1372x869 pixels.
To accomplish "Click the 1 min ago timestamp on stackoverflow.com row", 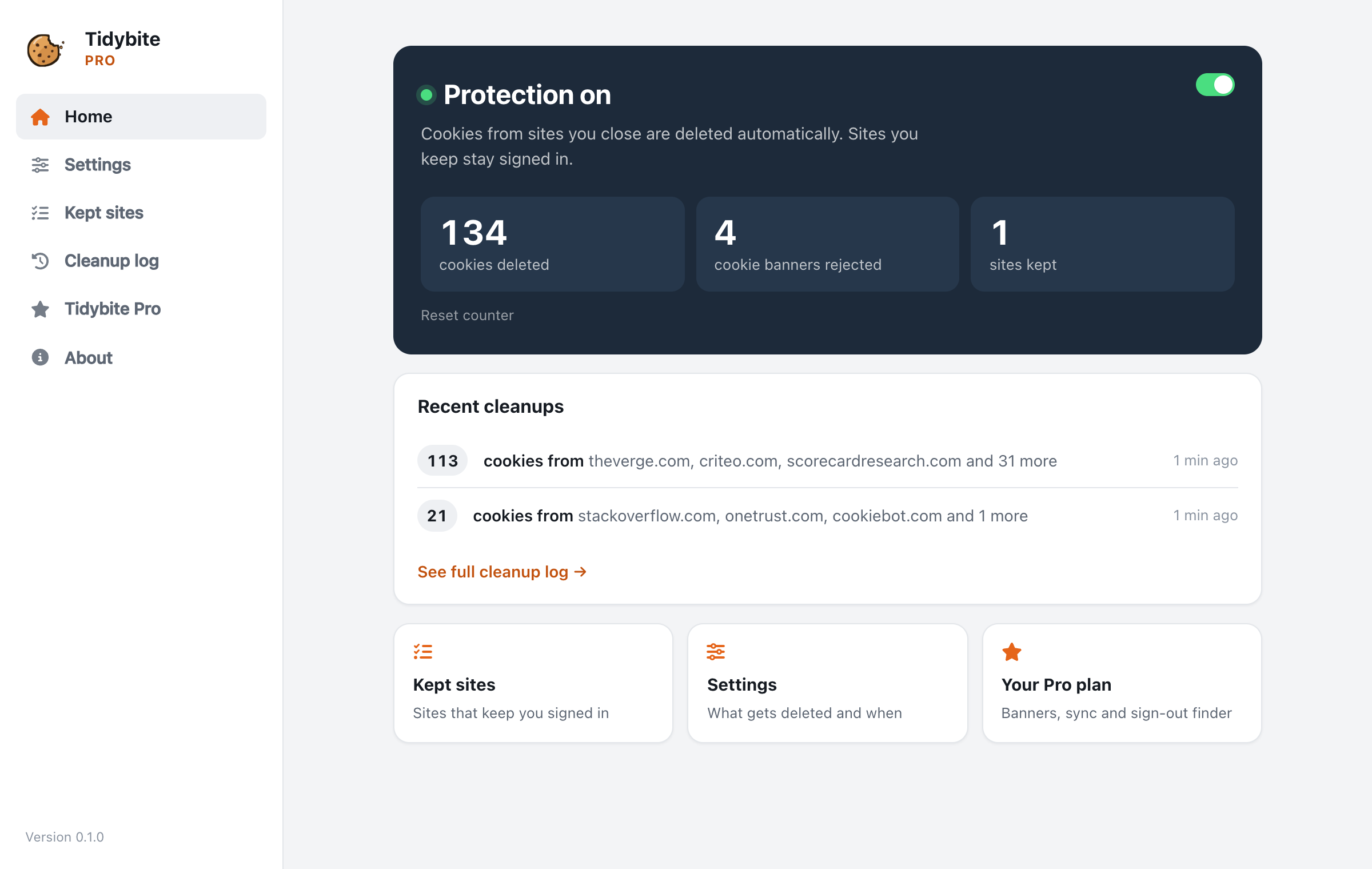I will (1206, 515).
